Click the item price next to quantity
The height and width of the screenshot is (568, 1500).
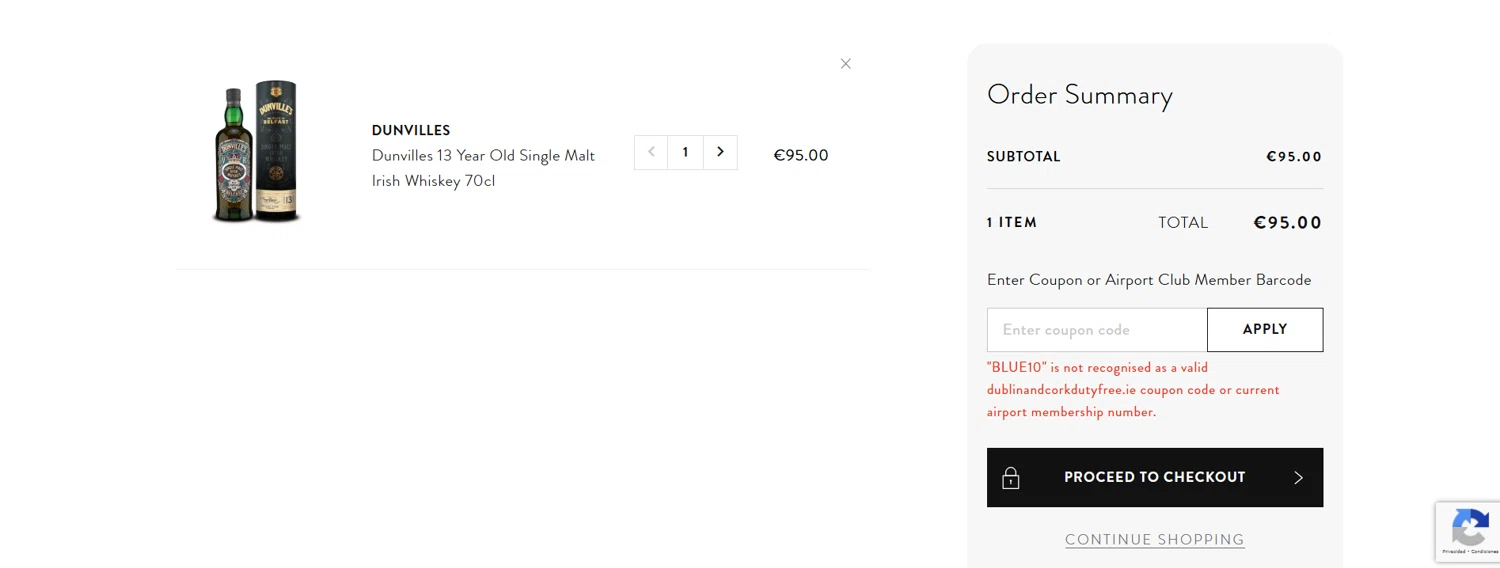[801, 156]
